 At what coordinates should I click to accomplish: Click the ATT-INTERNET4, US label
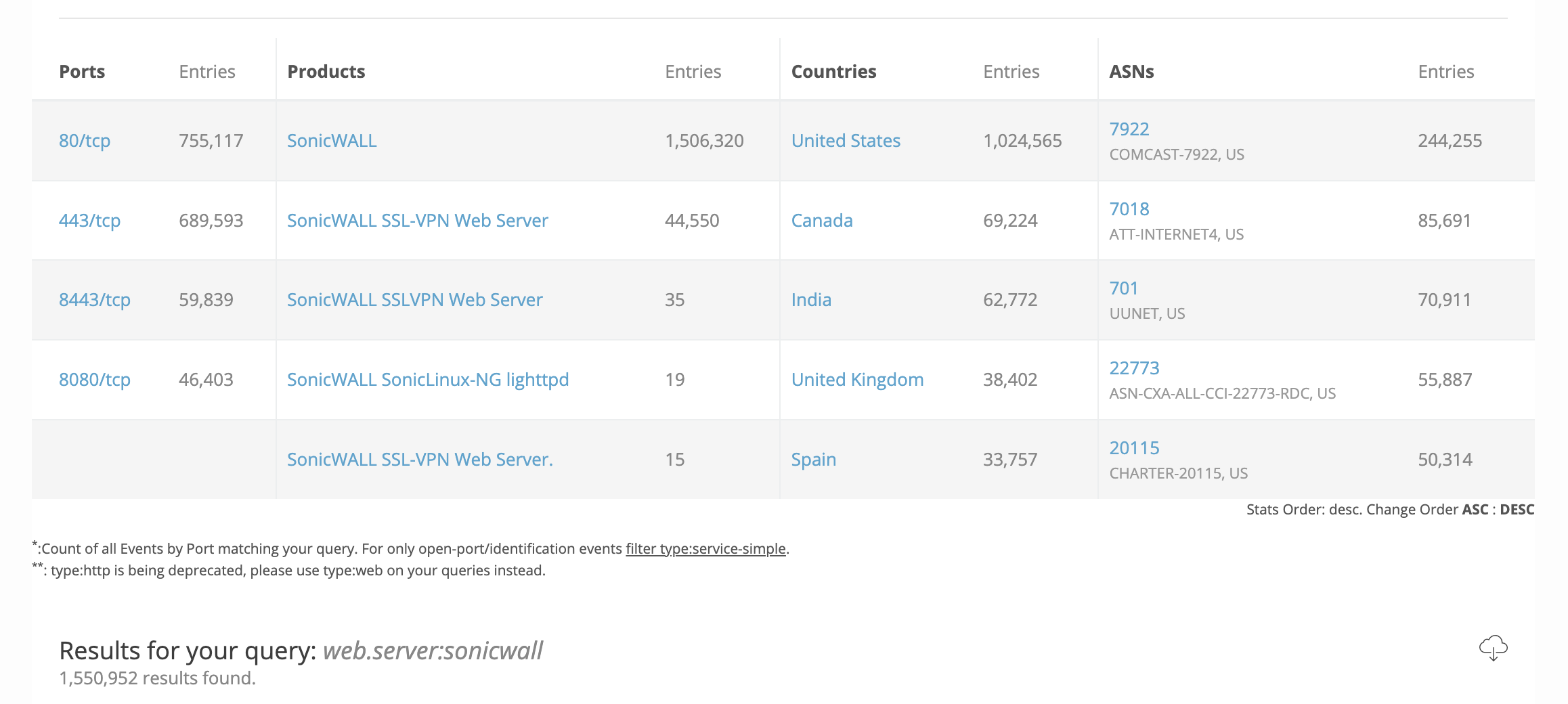1177,235
